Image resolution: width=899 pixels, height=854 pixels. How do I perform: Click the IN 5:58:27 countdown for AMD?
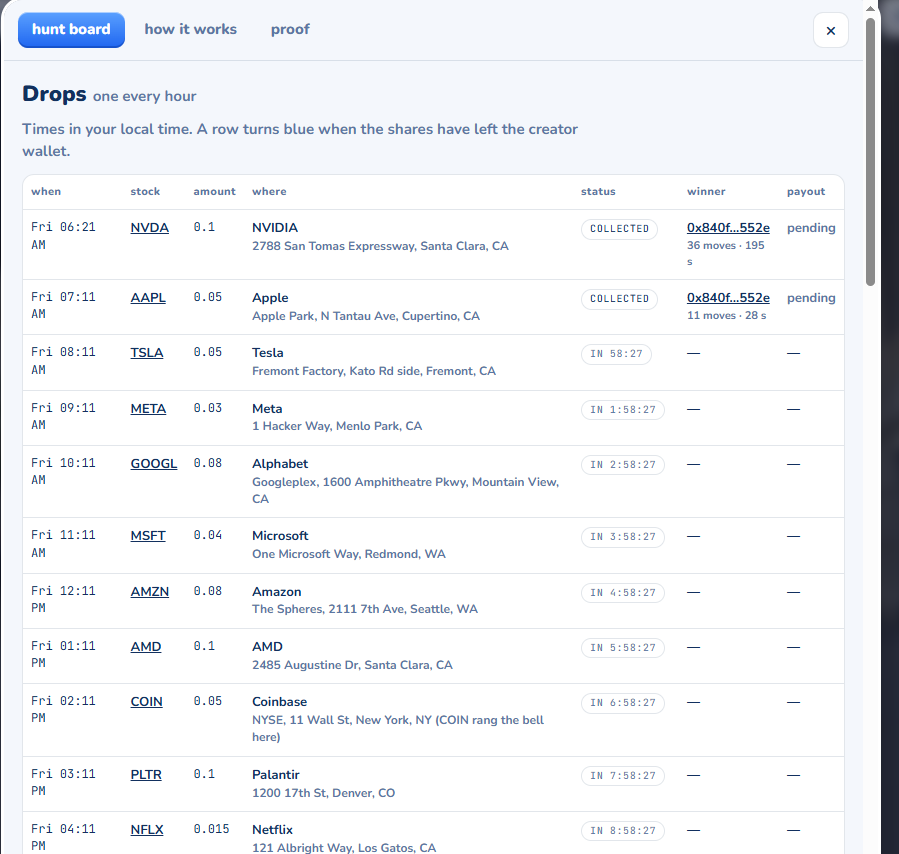pyautogui.click(x=623, y=648)
